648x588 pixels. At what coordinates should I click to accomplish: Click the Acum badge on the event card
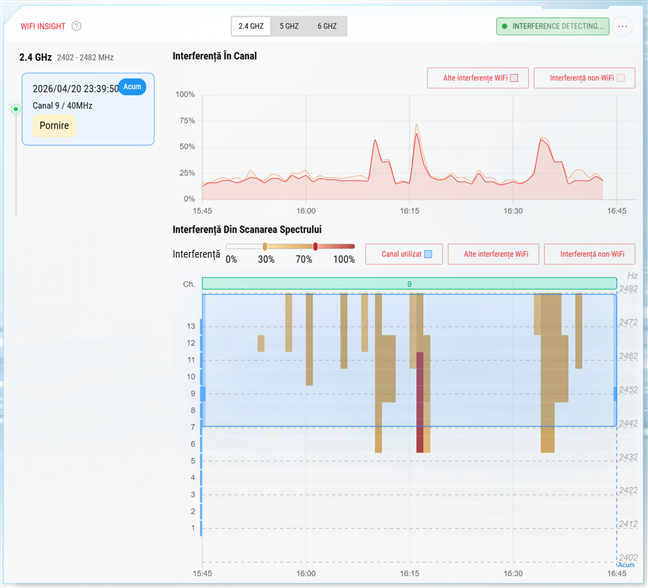tap(132, 86)
